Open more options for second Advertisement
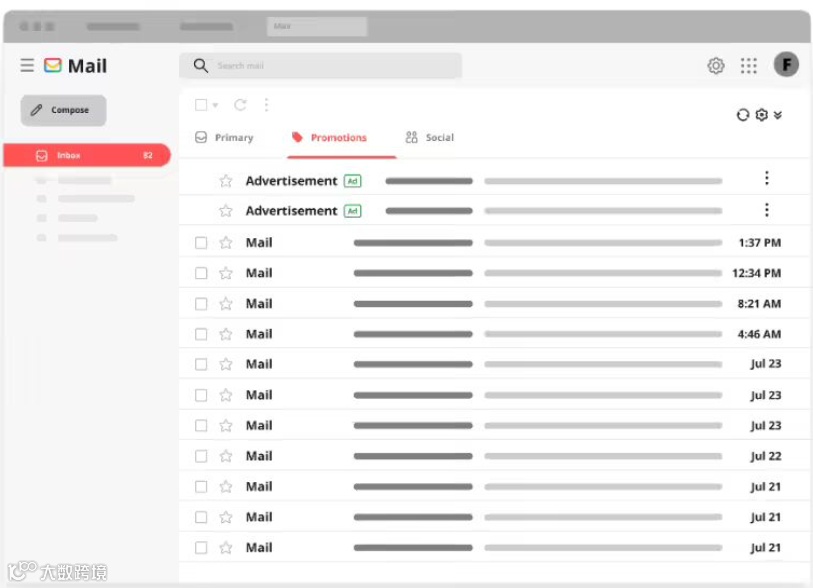The width and height of the screenshot is (813, 588). pos(766,210)
